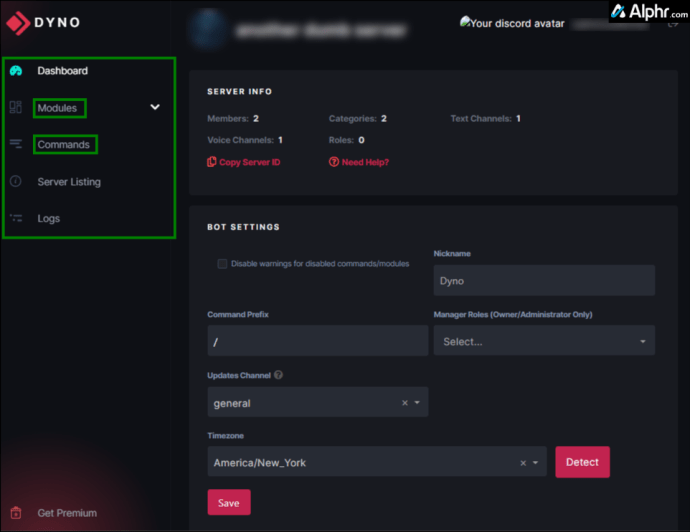The height and width of the screenshot is (532, 690).
Task: Open Commands in the sidebar
Action: coord(63,144)
